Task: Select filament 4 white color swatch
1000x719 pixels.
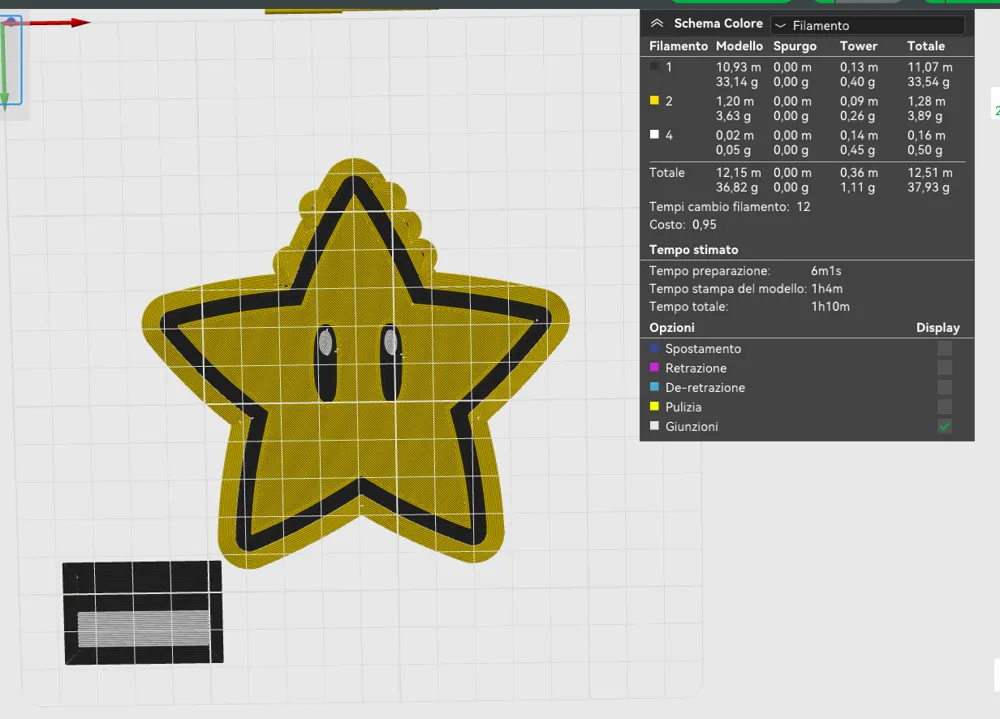Action: point(654,135)
